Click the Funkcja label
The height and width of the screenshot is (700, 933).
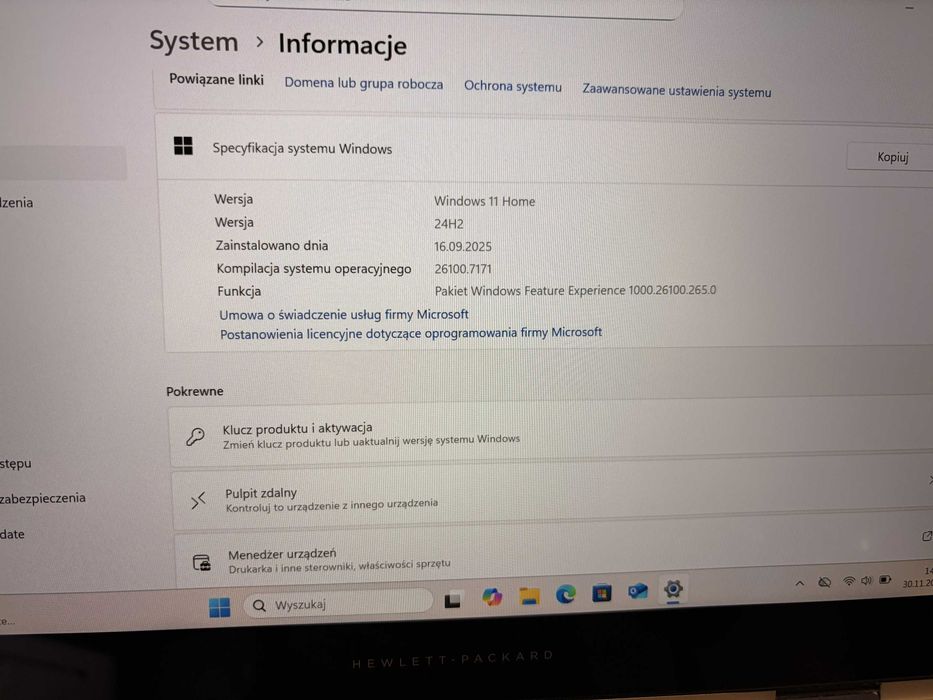[x=239, y=291]
